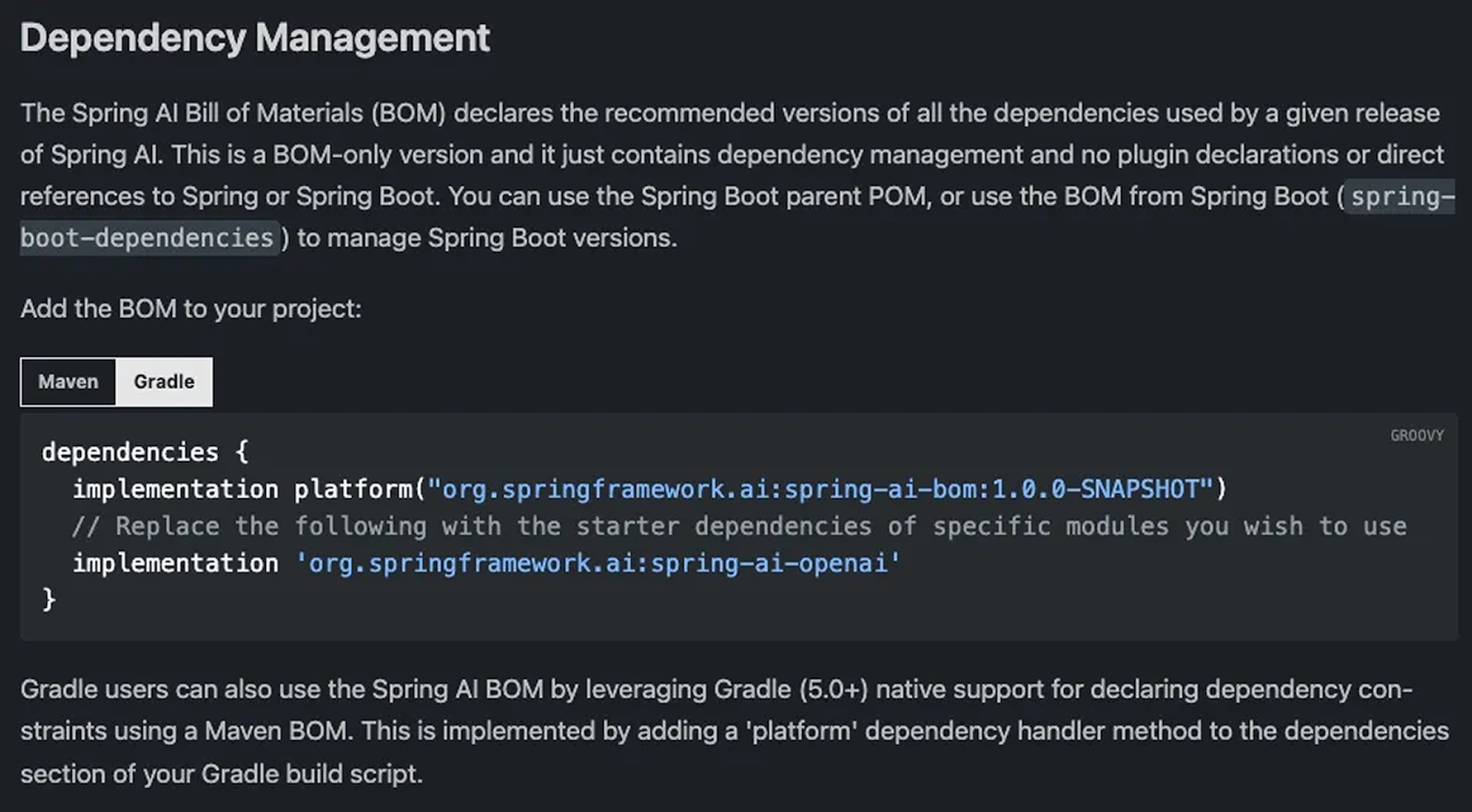Click the 'dependencies {' code line

(144, 452)
